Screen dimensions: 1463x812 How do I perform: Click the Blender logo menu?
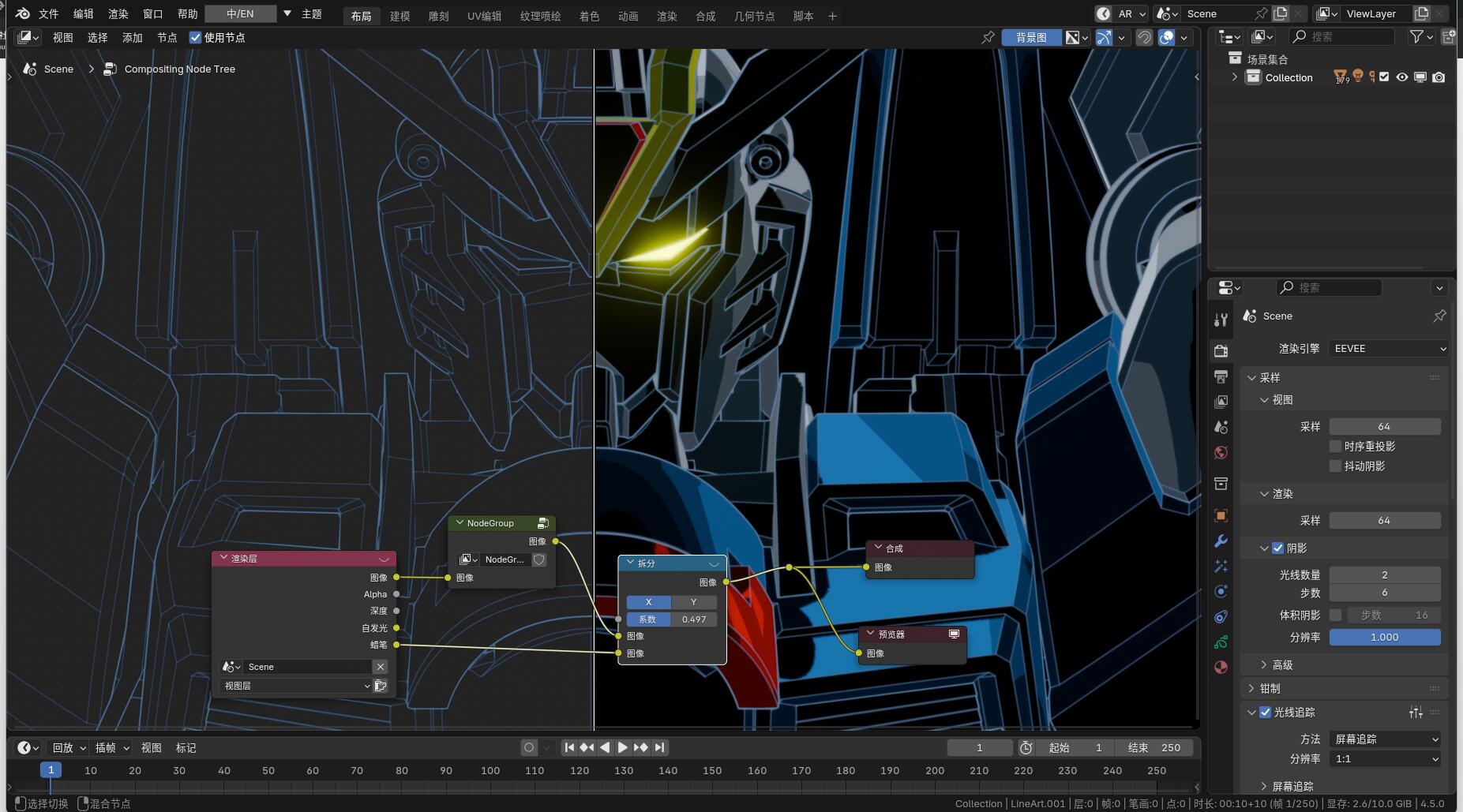[x=22, y=13]
